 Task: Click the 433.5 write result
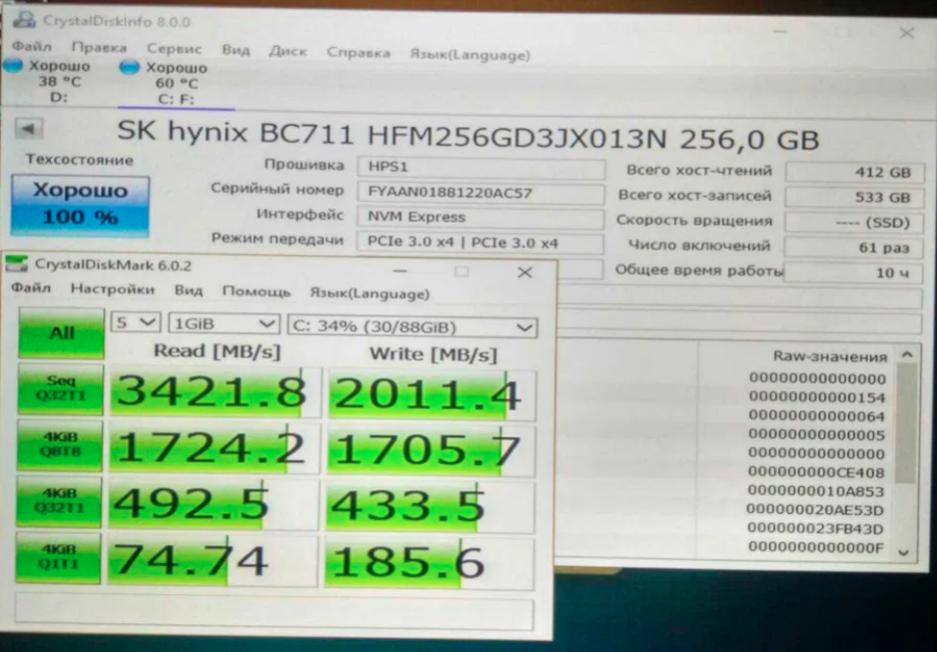coord(429,506)
